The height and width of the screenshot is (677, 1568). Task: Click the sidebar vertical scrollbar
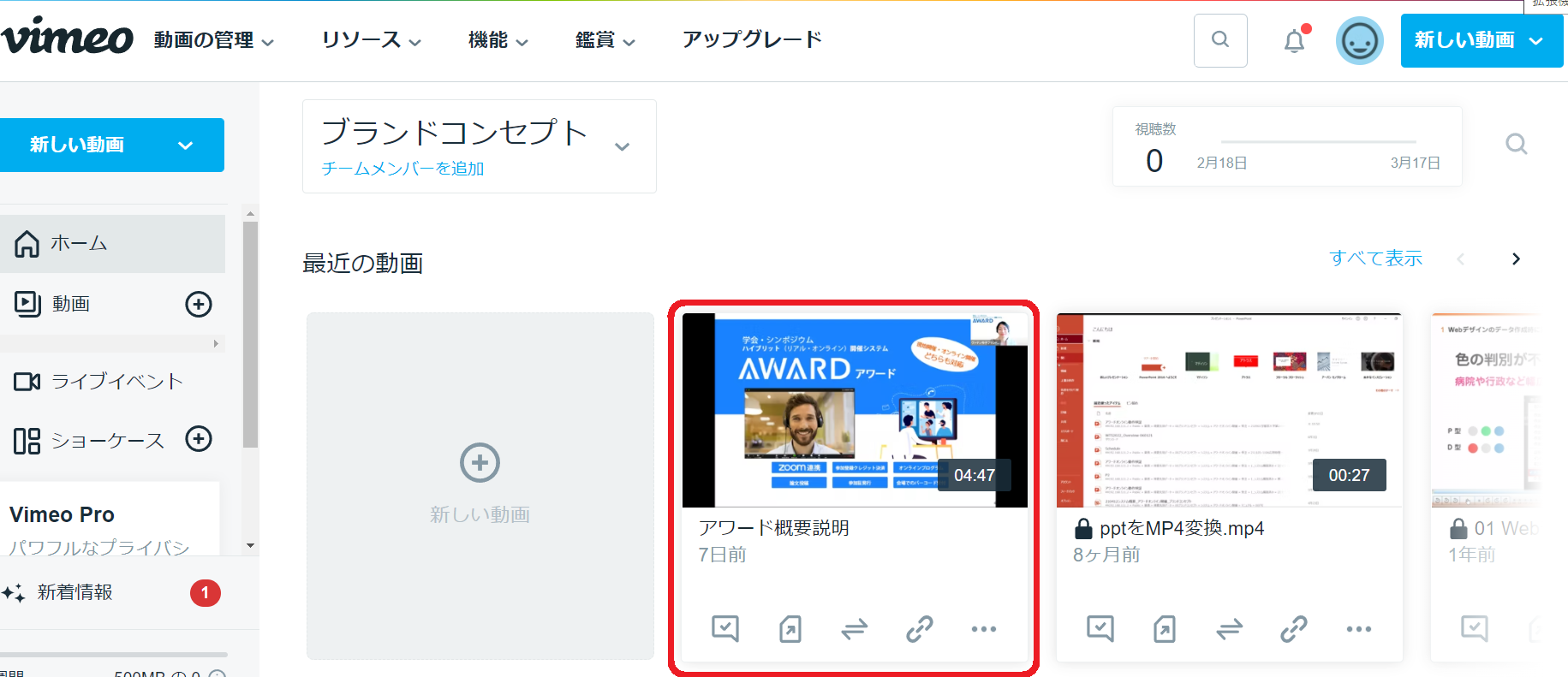coord(250,334)
